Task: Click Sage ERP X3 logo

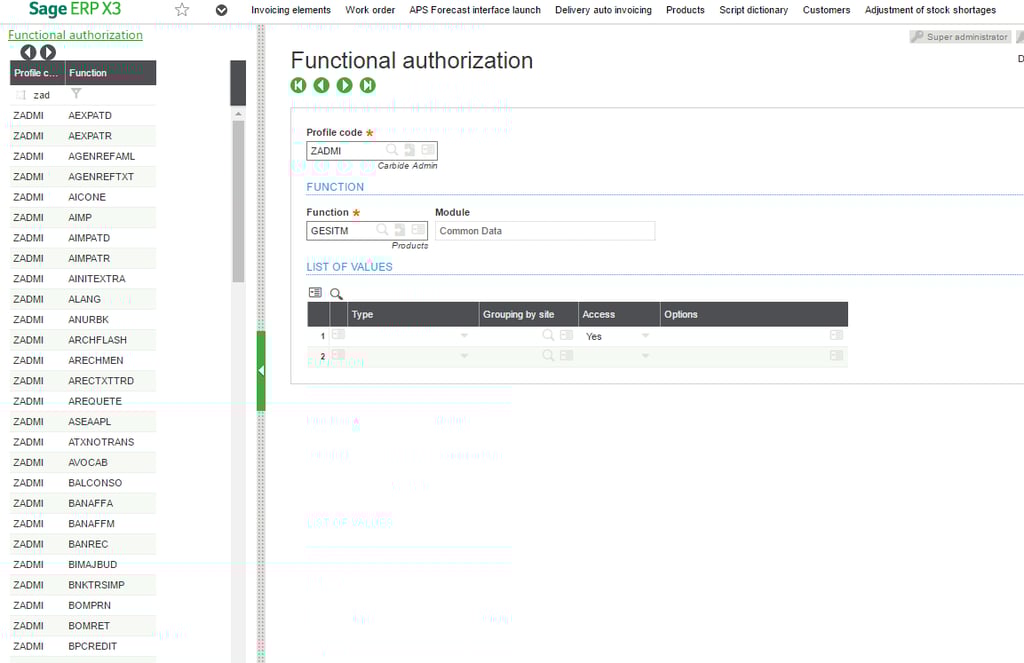Action: (74, 9)
